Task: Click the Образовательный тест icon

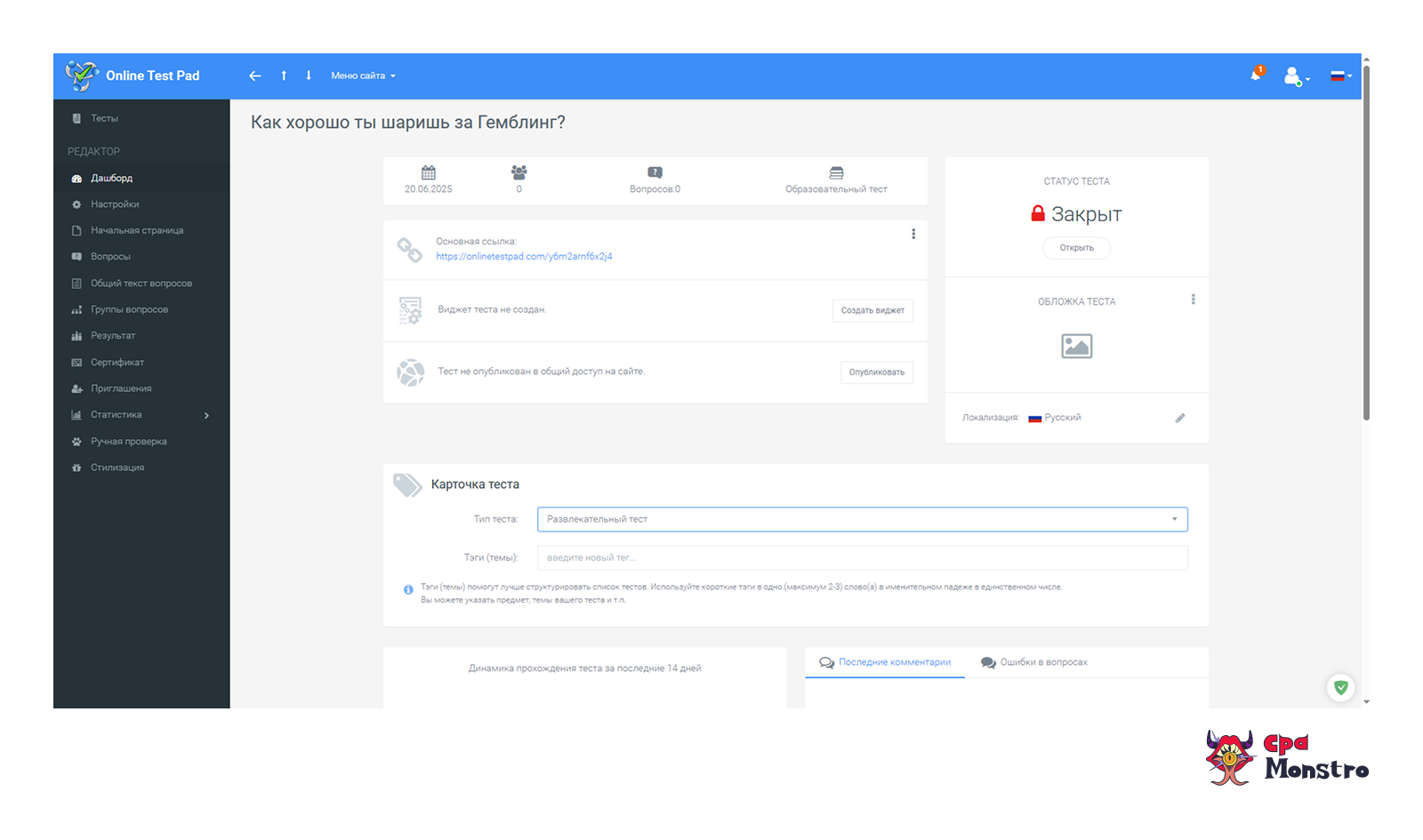Action: tap(836, 172)
